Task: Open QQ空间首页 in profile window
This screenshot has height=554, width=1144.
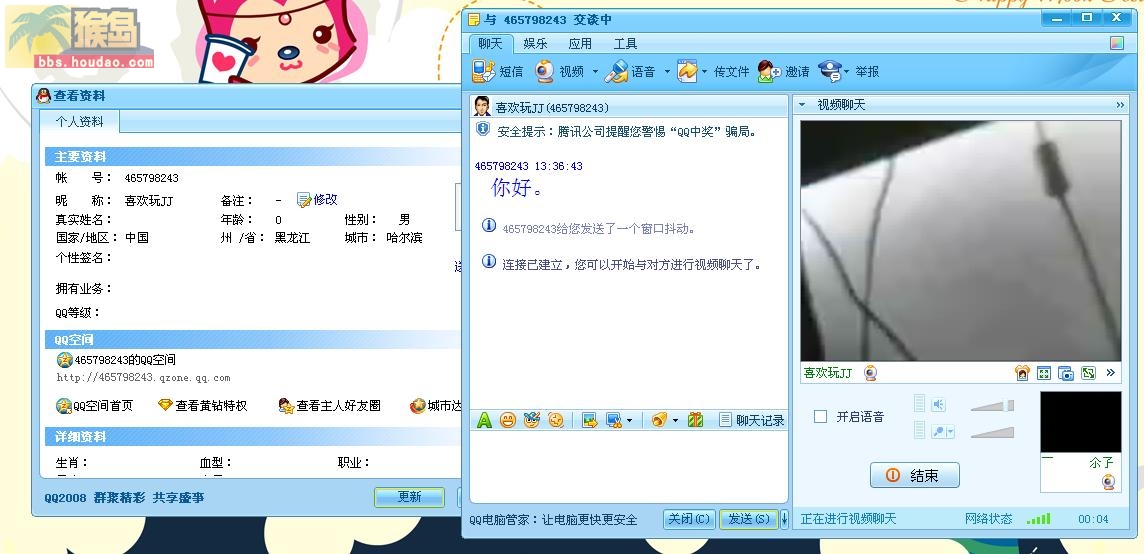Action: [x=95, y=406]
